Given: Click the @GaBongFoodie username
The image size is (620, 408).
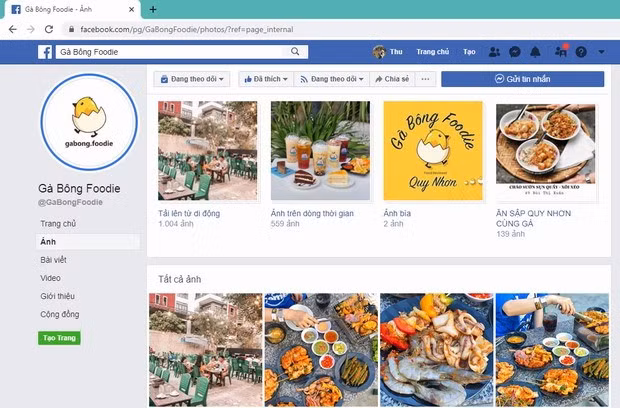Looking at the screenshot, I should click(x=70, y=202).
